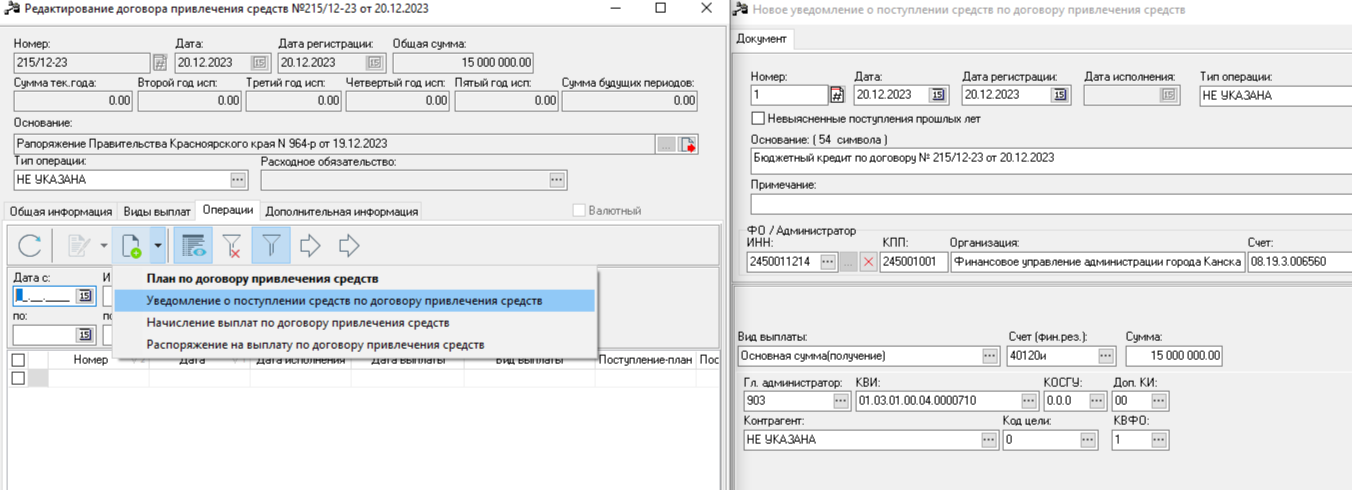Tick the select-all checkbox in table header
The width and height of the screenshot is (1352, 490).
[17, 359]
